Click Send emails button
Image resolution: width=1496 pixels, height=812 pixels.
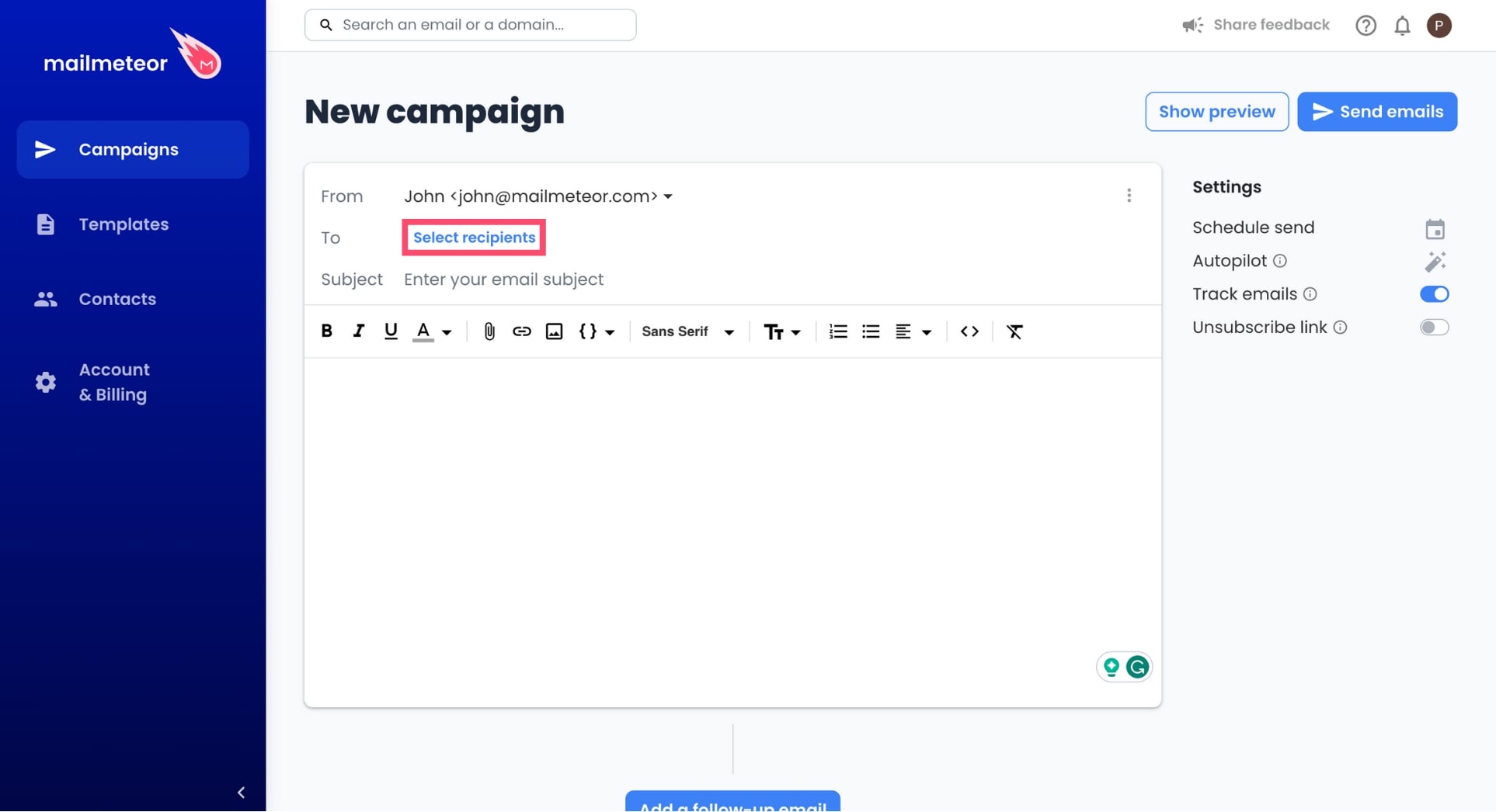point(1377,112)
